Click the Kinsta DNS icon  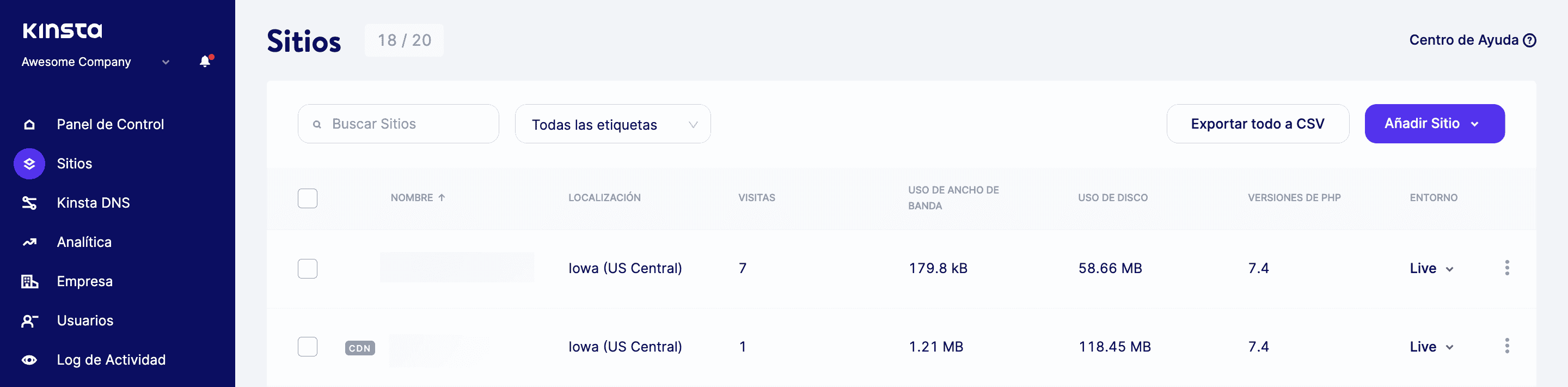click(x=29, y=203)
